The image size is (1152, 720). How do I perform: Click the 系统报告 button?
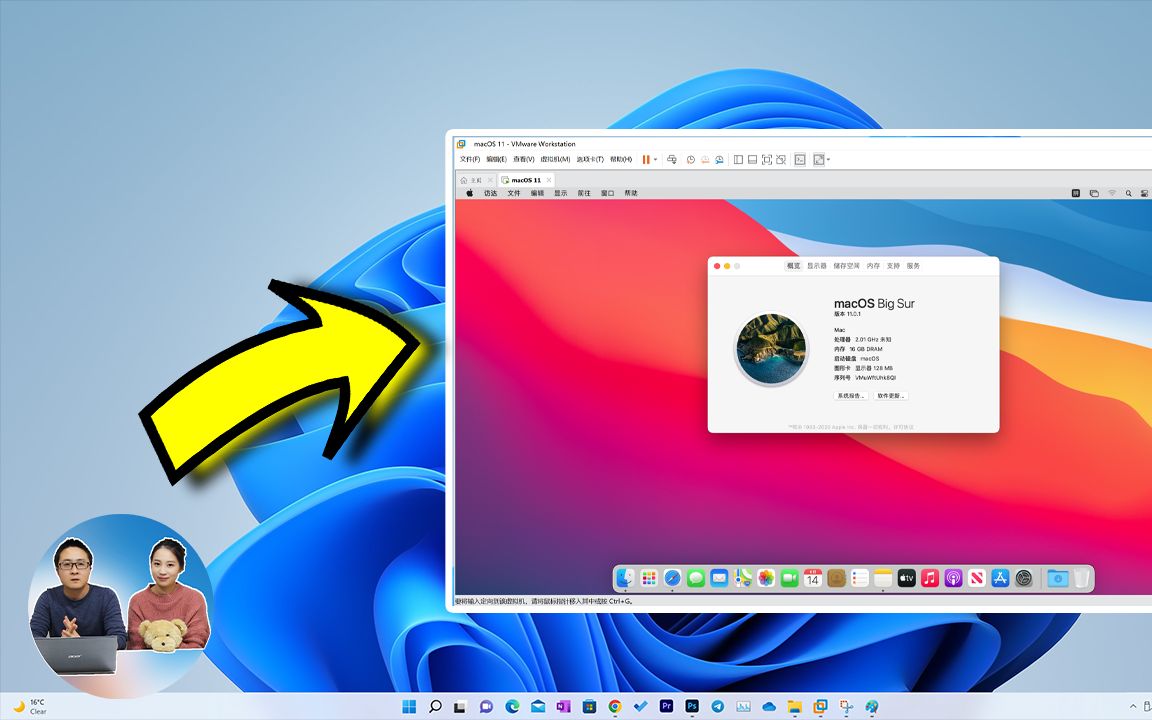point(851,396)
